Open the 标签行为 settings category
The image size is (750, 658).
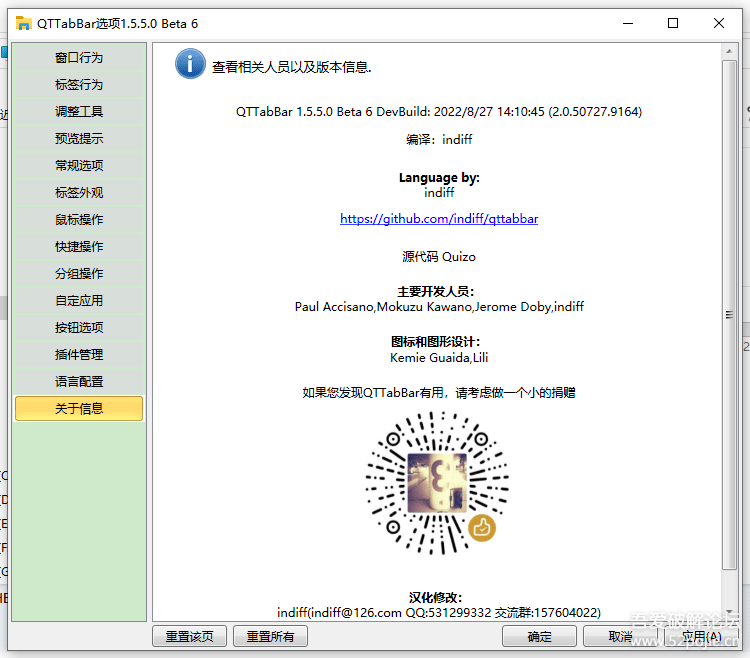coord(79,85)
